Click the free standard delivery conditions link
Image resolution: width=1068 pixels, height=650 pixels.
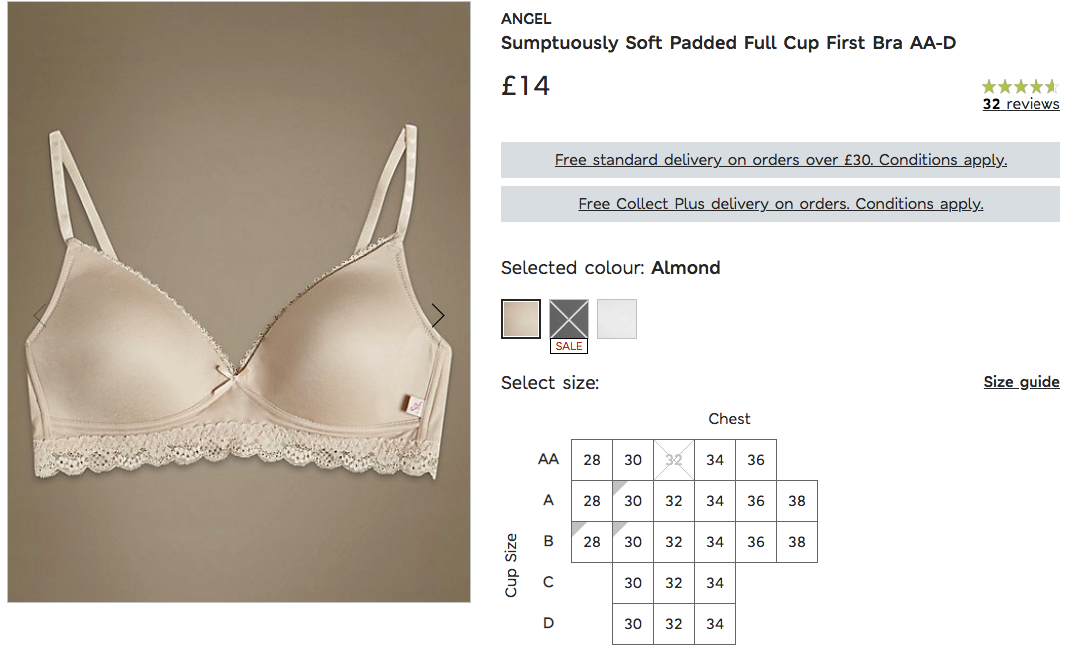[x=780, y=160]
